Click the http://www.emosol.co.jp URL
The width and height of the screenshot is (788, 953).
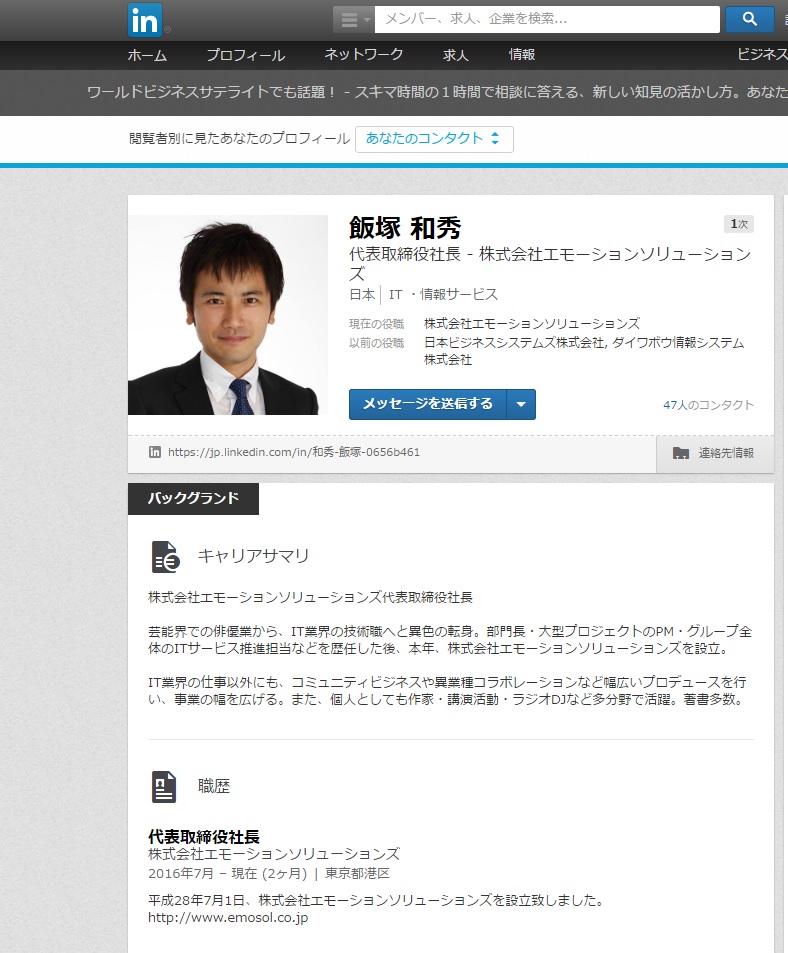(x=228, y=918)
